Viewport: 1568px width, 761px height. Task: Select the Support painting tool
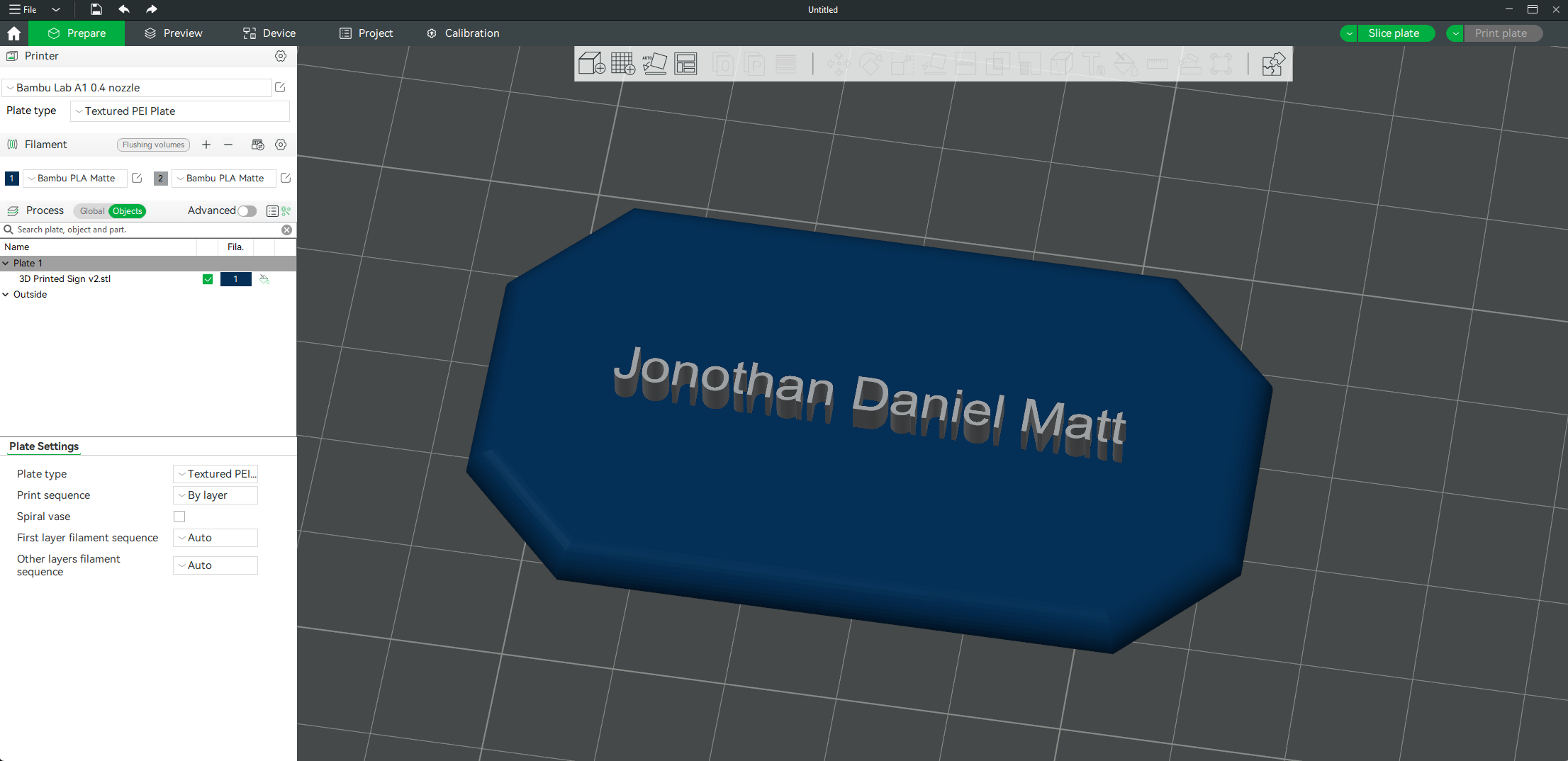pyautogui.click(x=1030, y=64)
